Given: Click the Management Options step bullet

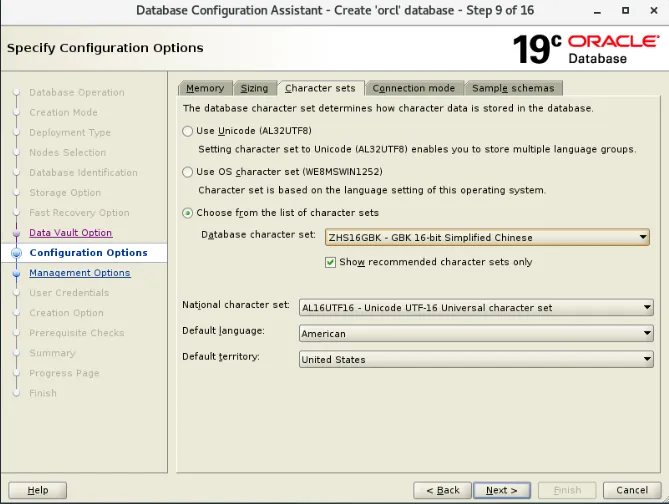Looking at the screenshot, I should pos(16,273).
